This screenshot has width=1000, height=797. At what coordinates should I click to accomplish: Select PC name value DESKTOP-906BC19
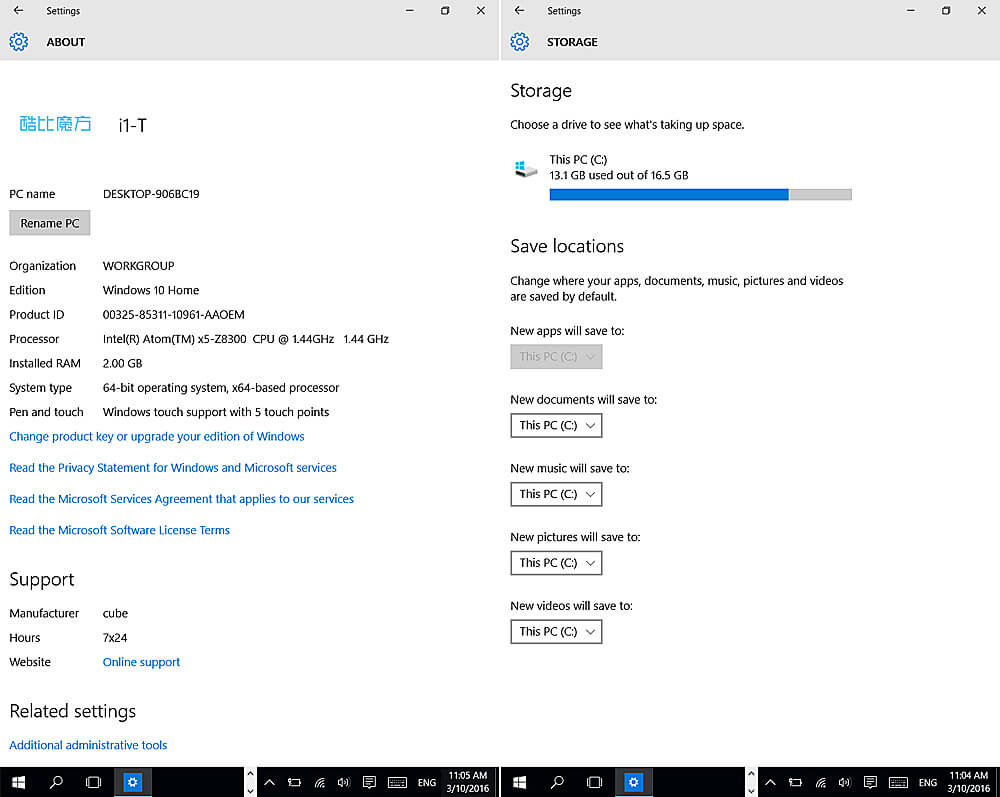pos(151,194)
